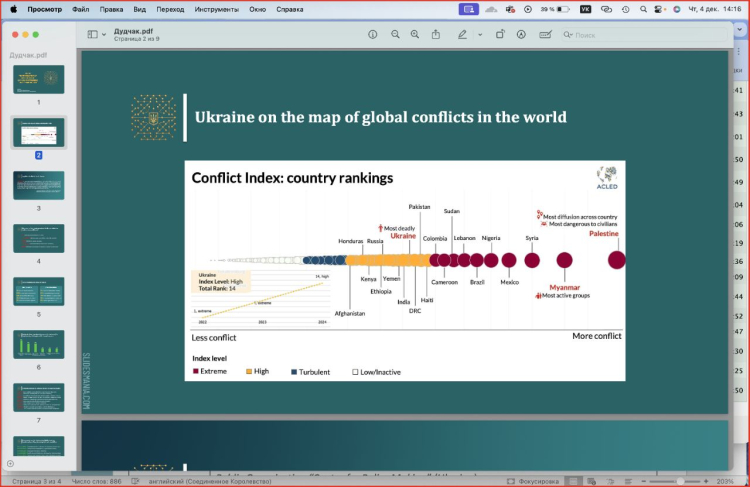Expand the highlight color dropdown arrow
The image size is (750, 487).
pos(479,34)
